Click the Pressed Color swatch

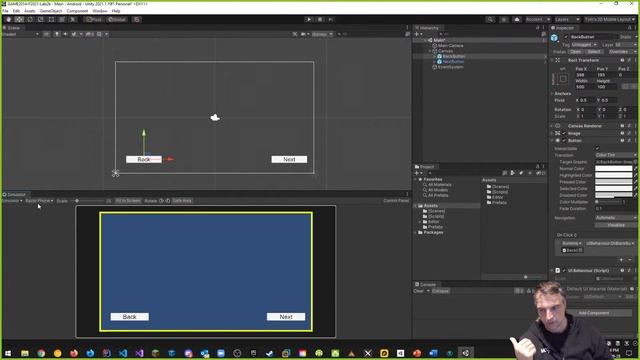(x=613, y=182)
